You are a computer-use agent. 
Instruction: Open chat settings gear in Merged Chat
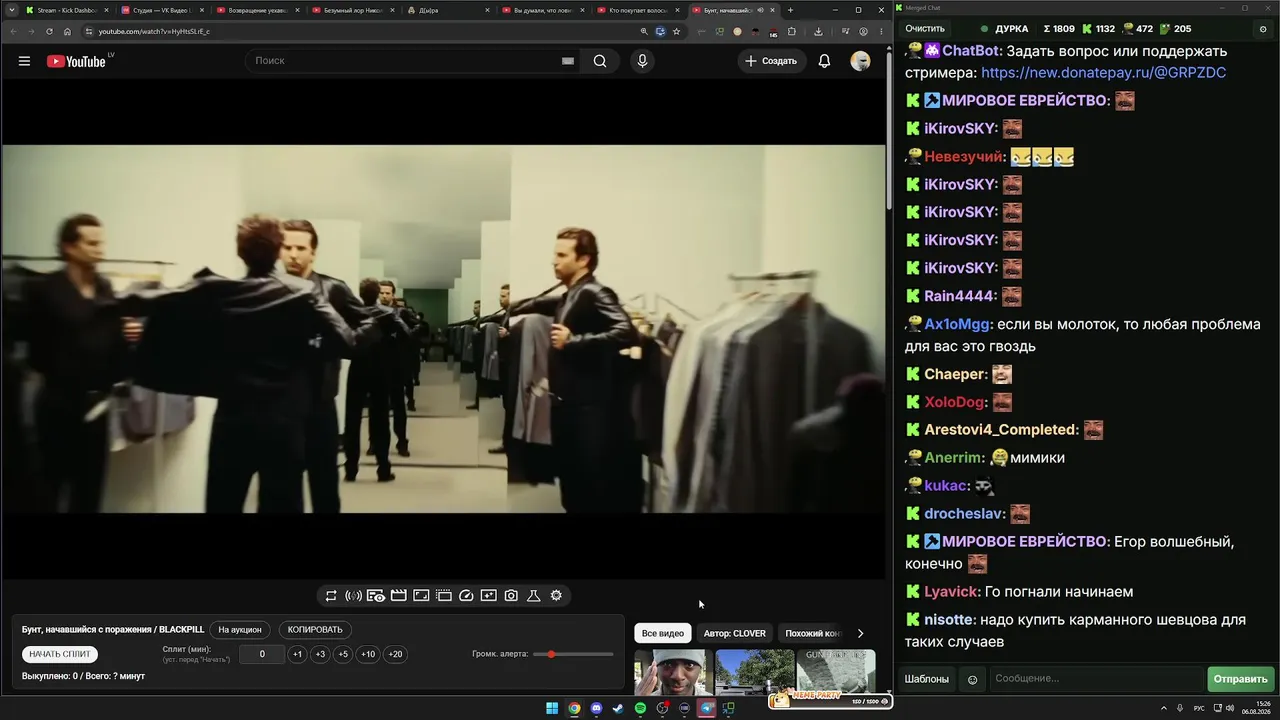(1264, 29)
